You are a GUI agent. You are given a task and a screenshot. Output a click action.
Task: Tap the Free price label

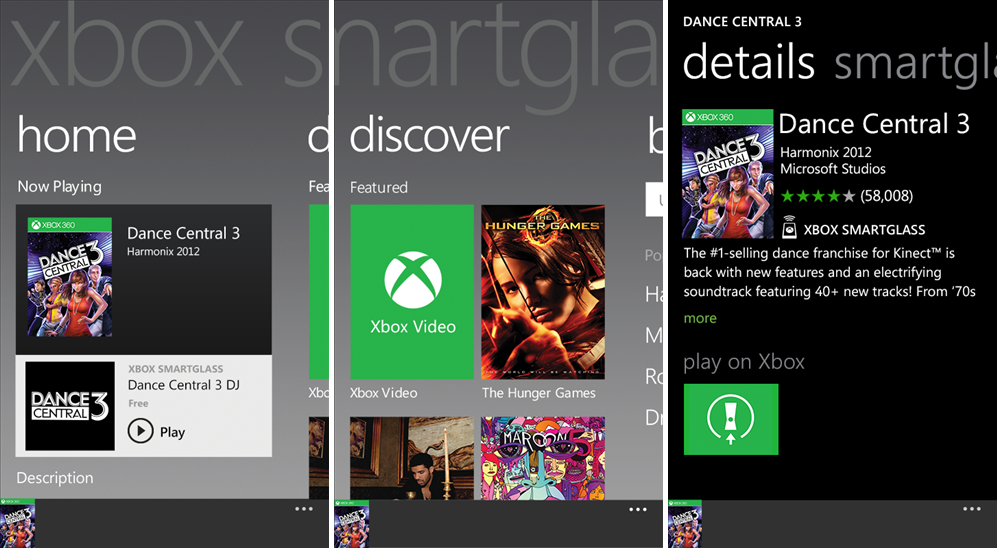click(138, 403)
